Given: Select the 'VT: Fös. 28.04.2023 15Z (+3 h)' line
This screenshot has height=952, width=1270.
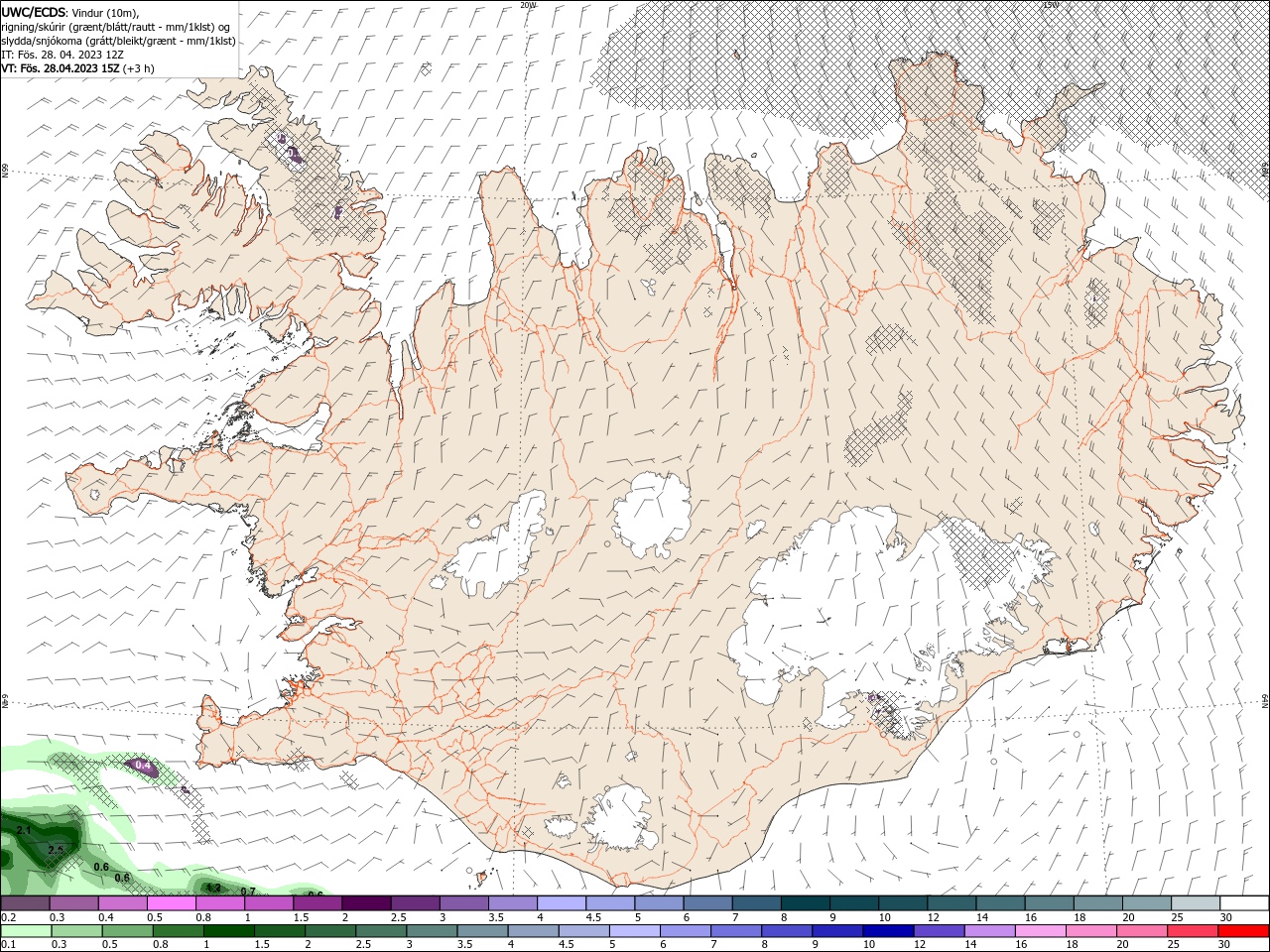Looking at the screenshot, I should click(77, 67).
